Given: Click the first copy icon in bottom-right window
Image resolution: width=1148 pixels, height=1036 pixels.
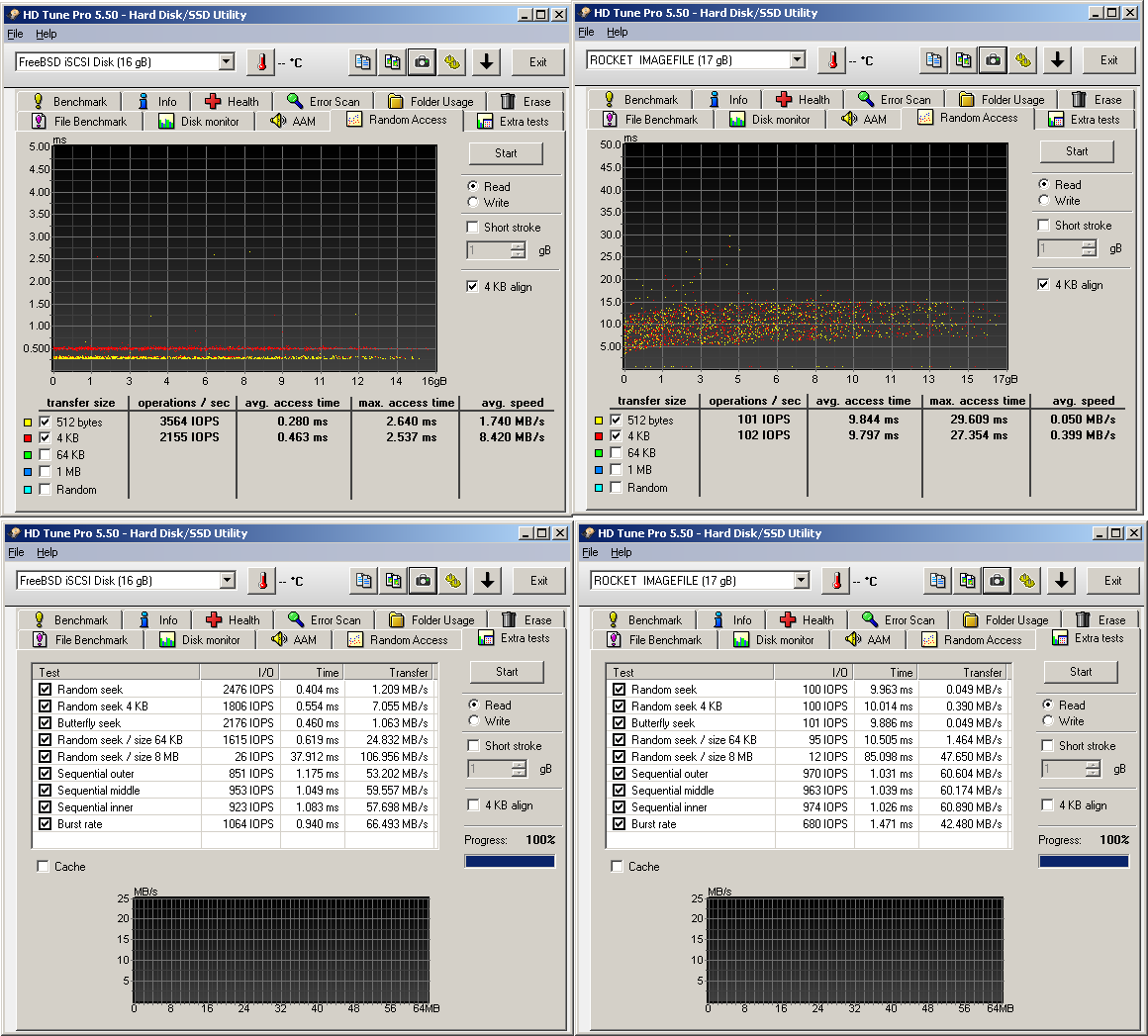Looking at the screenshot, I should pos(937,581).
